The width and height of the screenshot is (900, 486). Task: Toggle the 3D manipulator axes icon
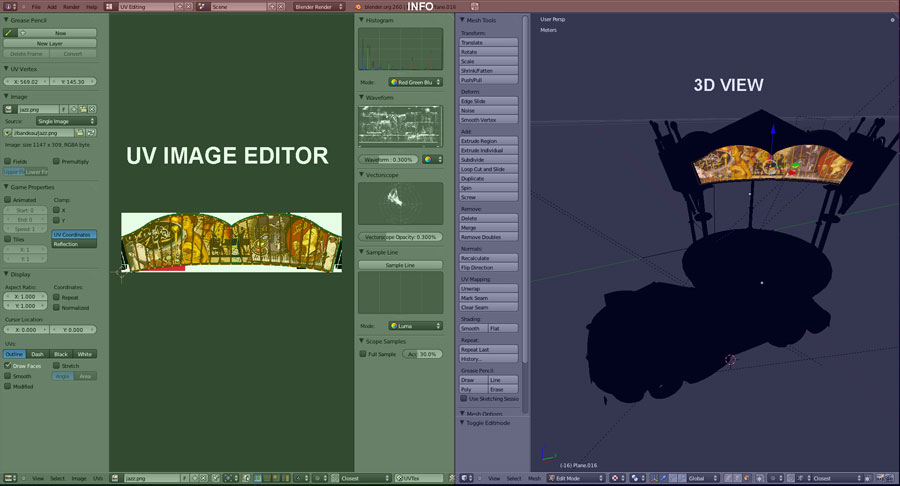click(654, 478)
